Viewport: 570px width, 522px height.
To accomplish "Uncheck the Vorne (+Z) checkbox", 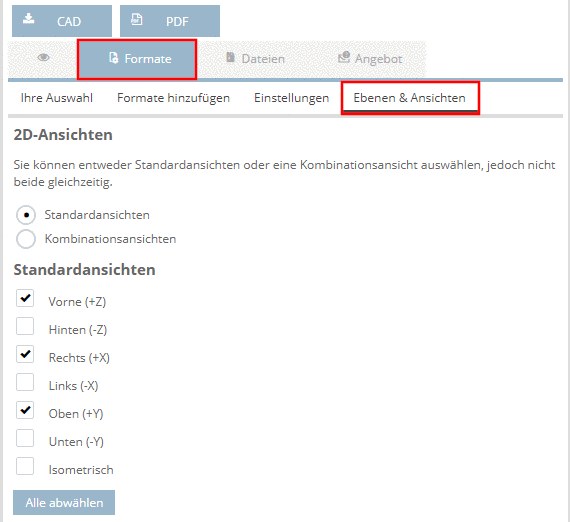I will pos(25,298).
